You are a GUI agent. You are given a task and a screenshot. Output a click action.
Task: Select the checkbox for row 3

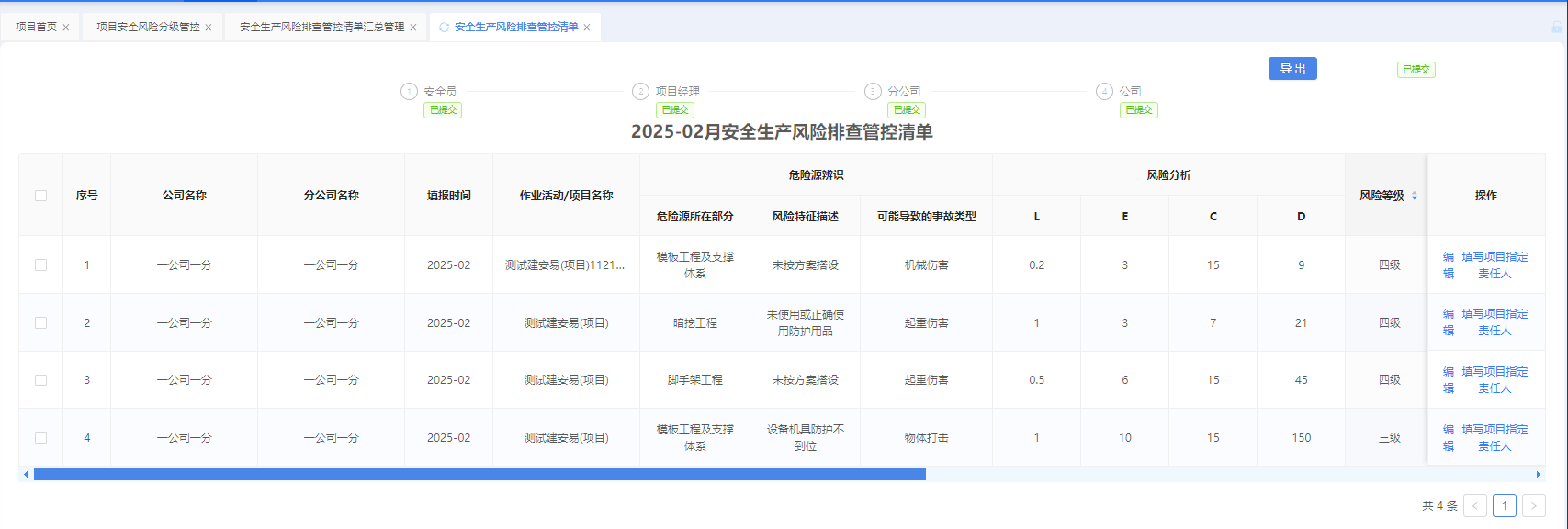click(40, 379)
